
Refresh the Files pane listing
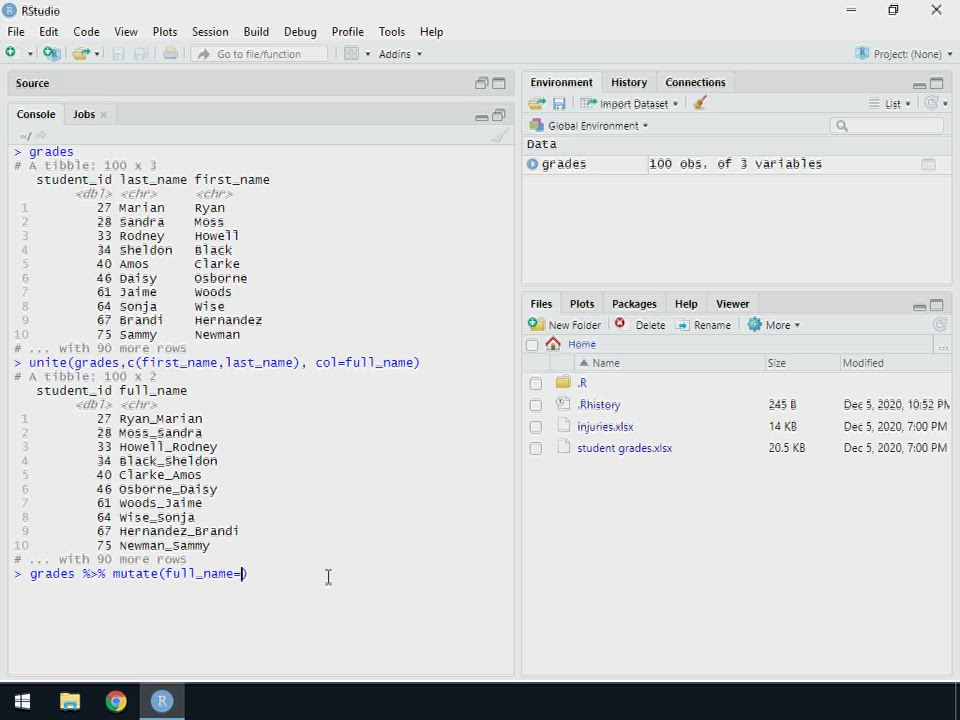[939, 325]
